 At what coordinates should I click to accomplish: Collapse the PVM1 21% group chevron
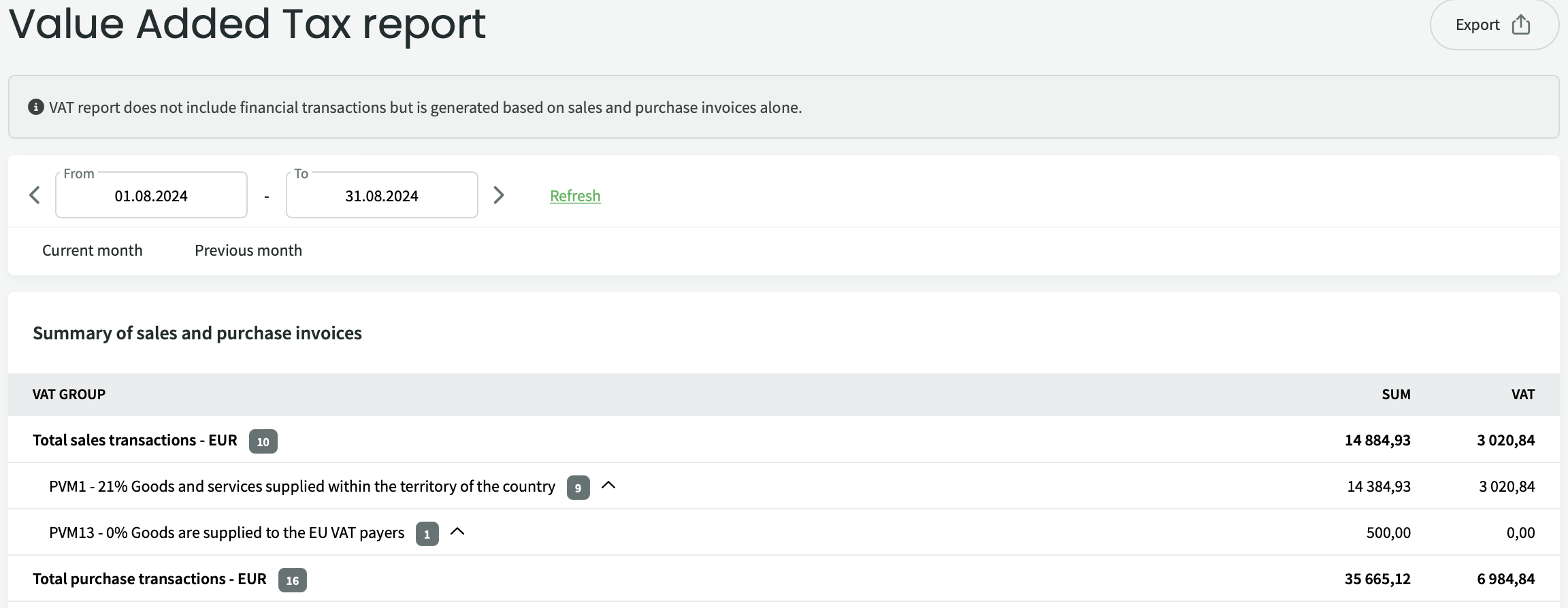(608, 486)
